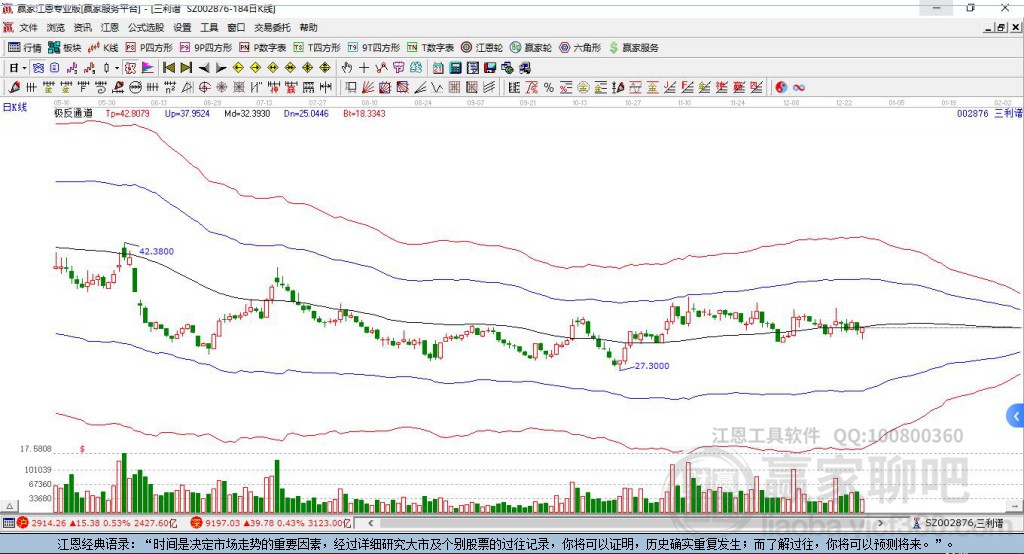Viewport: 1024px width, 554px height.
Task: Open the 江恩轮 Gann wheel
Action: (482, 48)
